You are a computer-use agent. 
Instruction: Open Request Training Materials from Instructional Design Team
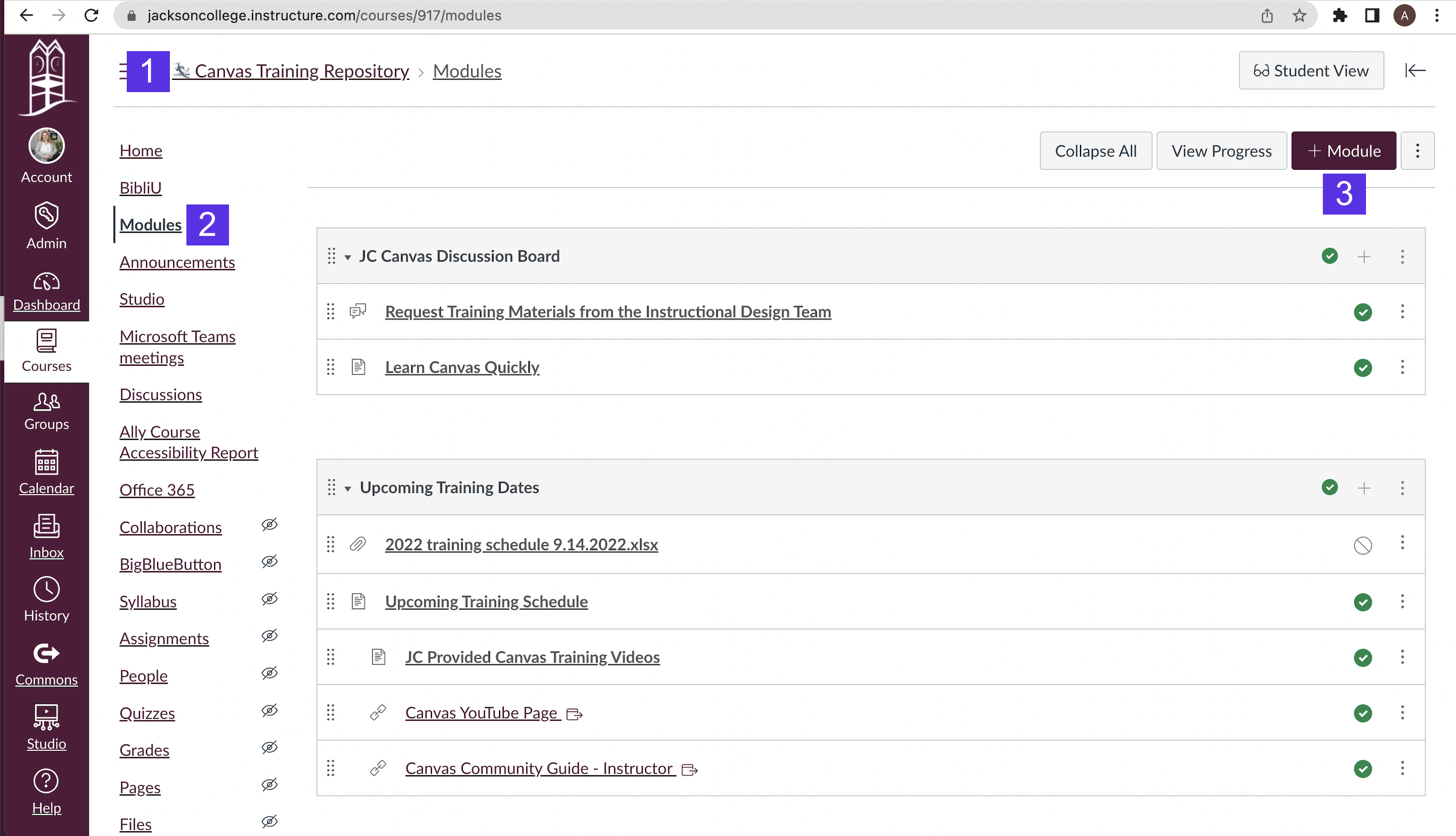coord(608,312)
